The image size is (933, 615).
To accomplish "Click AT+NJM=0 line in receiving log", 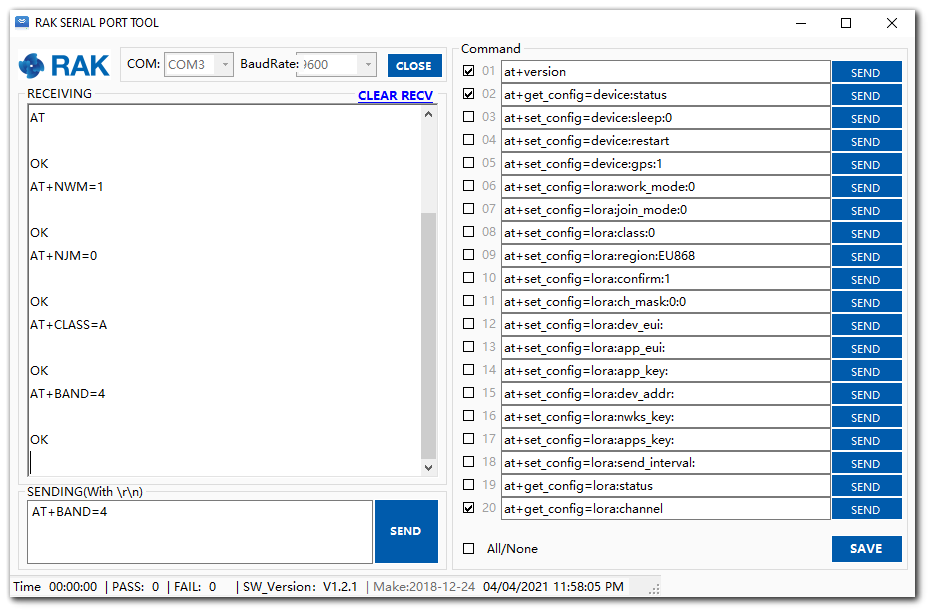I will pyautogui.click(x=64, y=256).
